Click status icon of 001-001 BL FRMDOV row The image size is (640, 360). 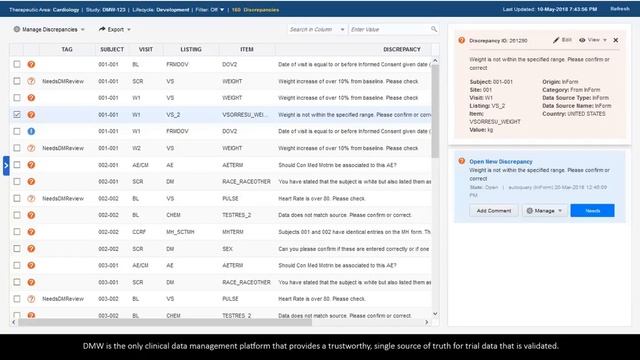[x=31, y=64]
